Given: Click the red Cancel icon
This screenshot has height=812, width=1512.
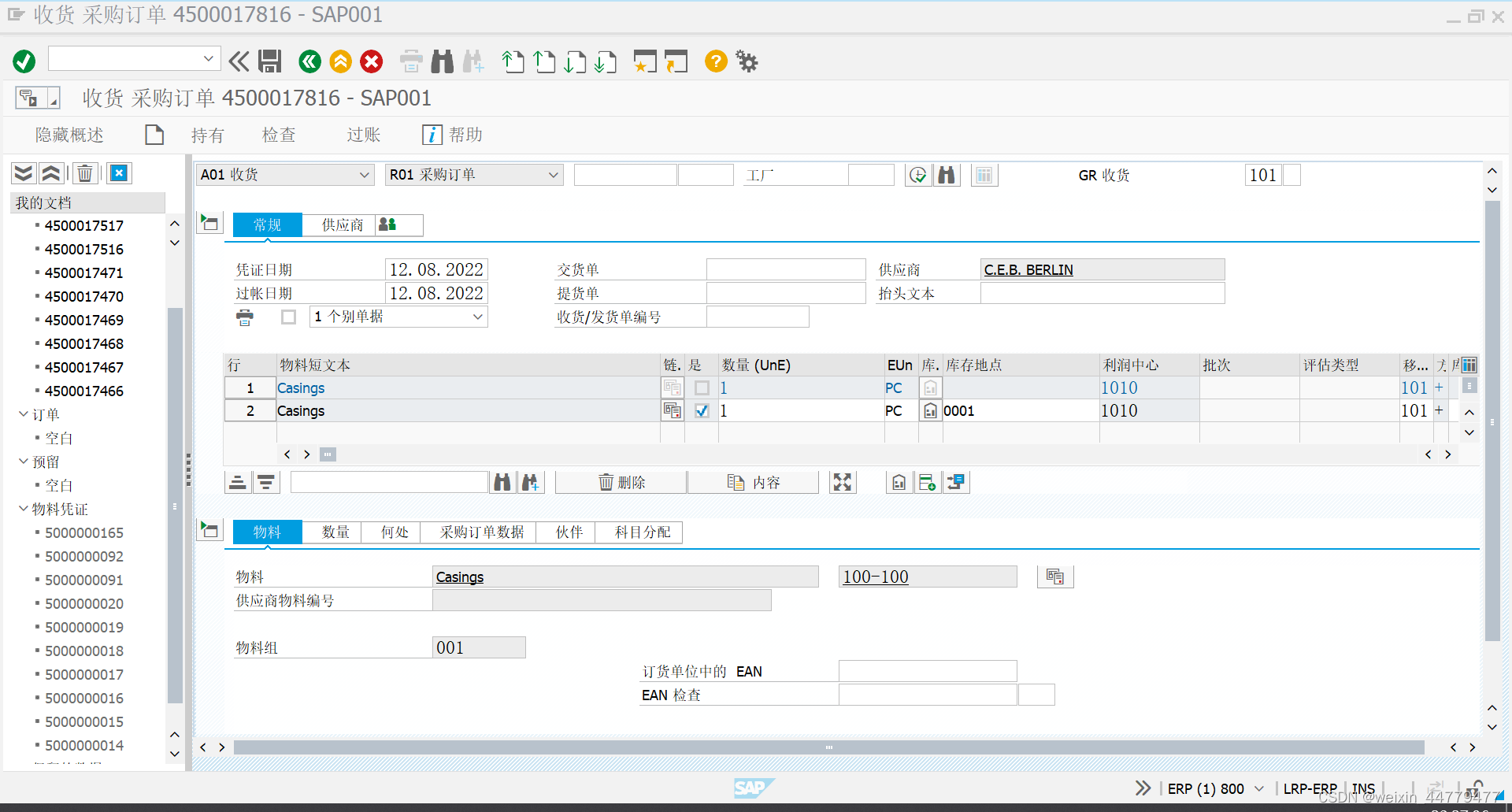Looking at the screenshot, I should tap(372, 61).
